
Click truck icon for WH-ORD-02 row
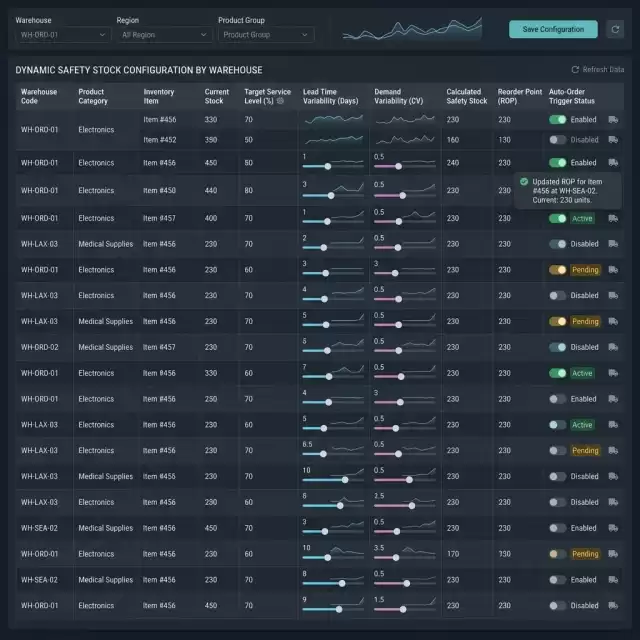[613, 347]
